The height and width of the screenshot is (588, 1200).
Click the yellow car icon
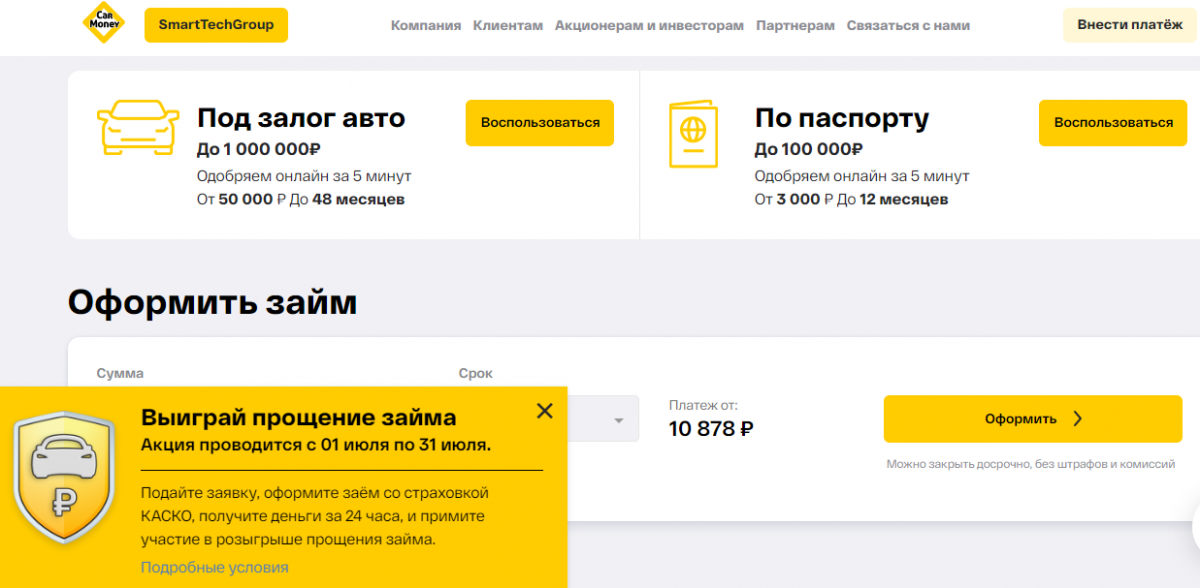click(138, 128)
